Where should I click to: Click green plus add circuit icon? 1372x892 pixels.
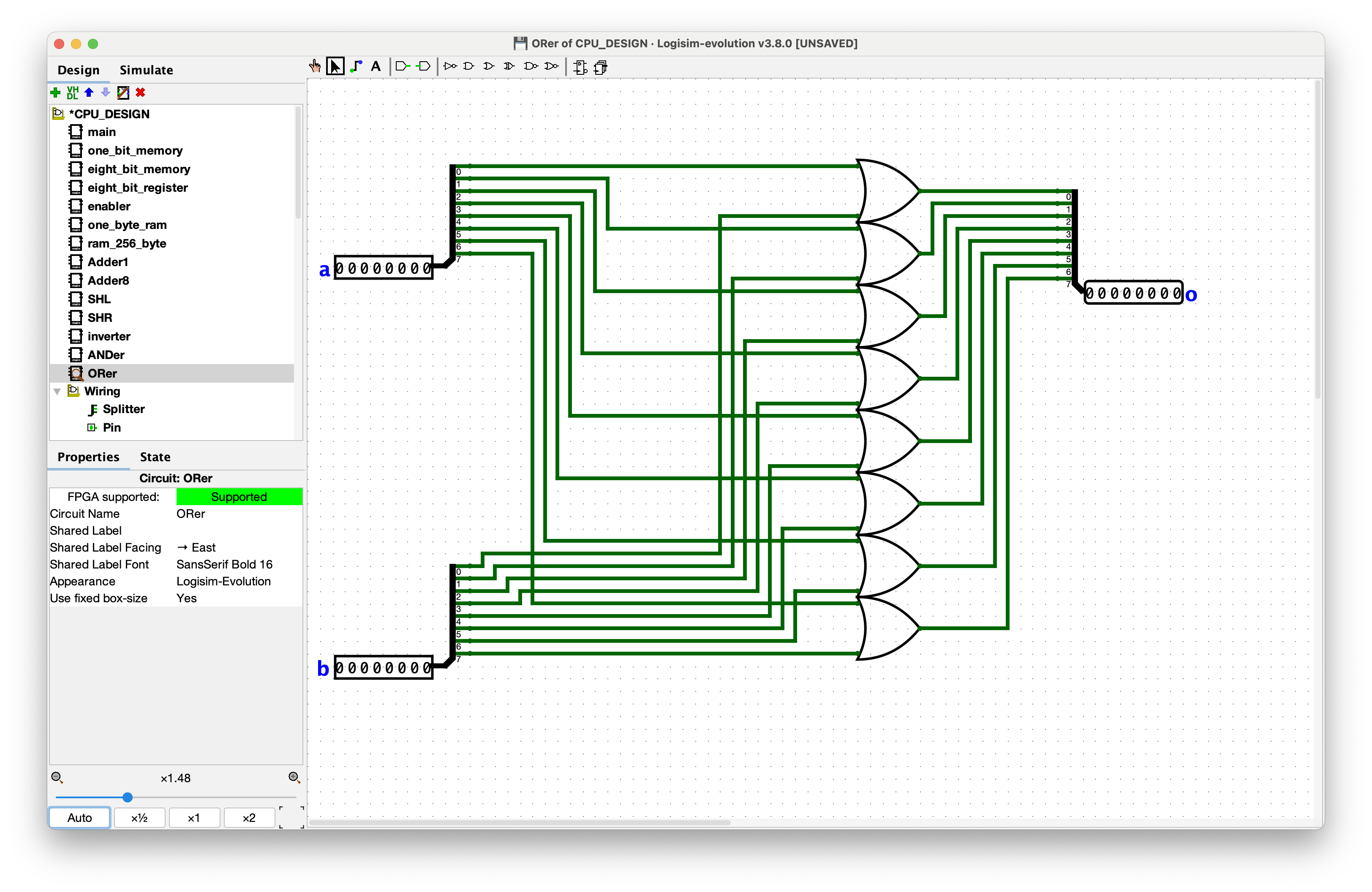tap(55, 92)
